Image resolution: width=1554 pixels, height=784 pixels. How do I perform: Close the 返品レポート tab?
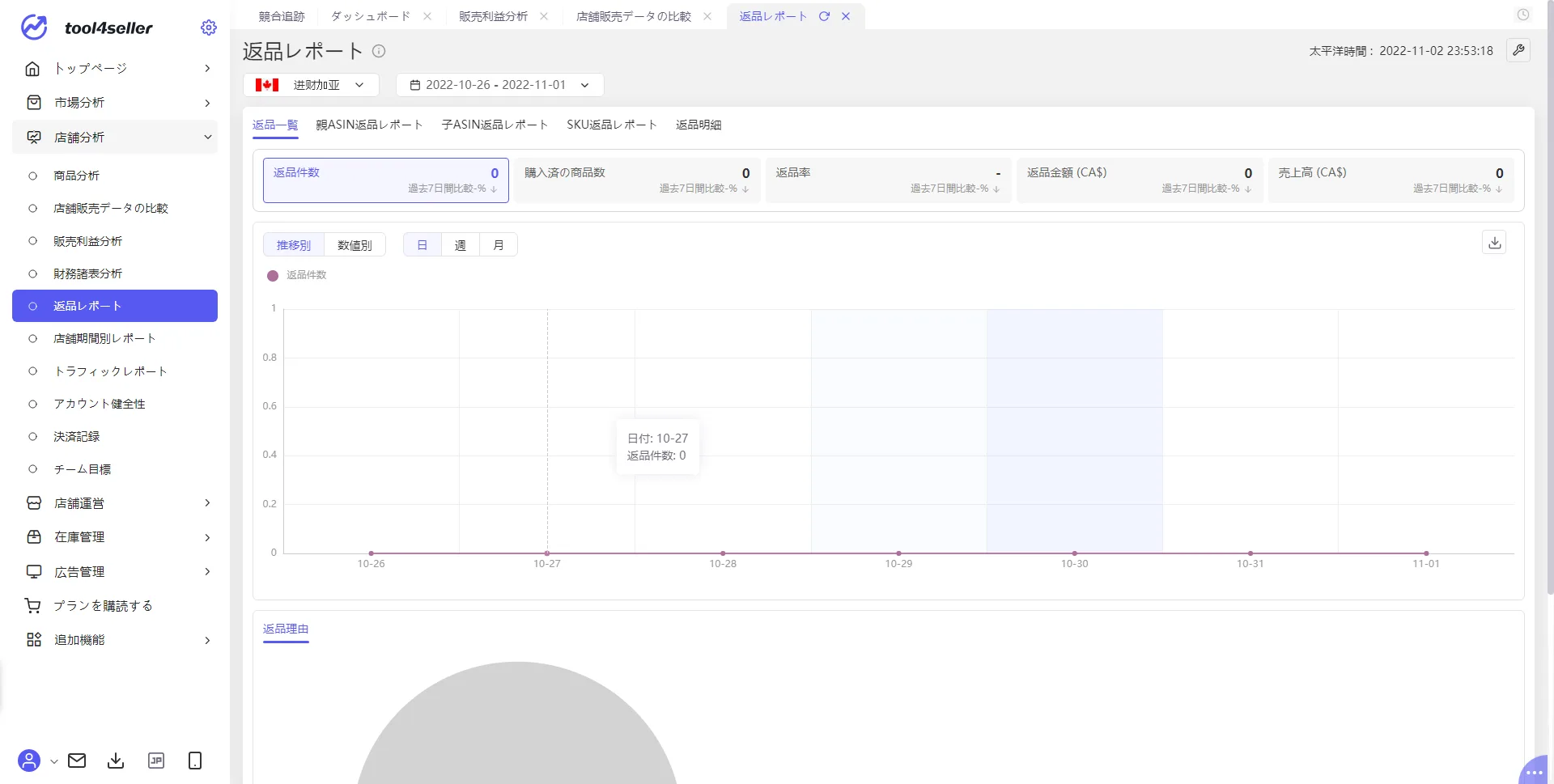coord(846,16)
